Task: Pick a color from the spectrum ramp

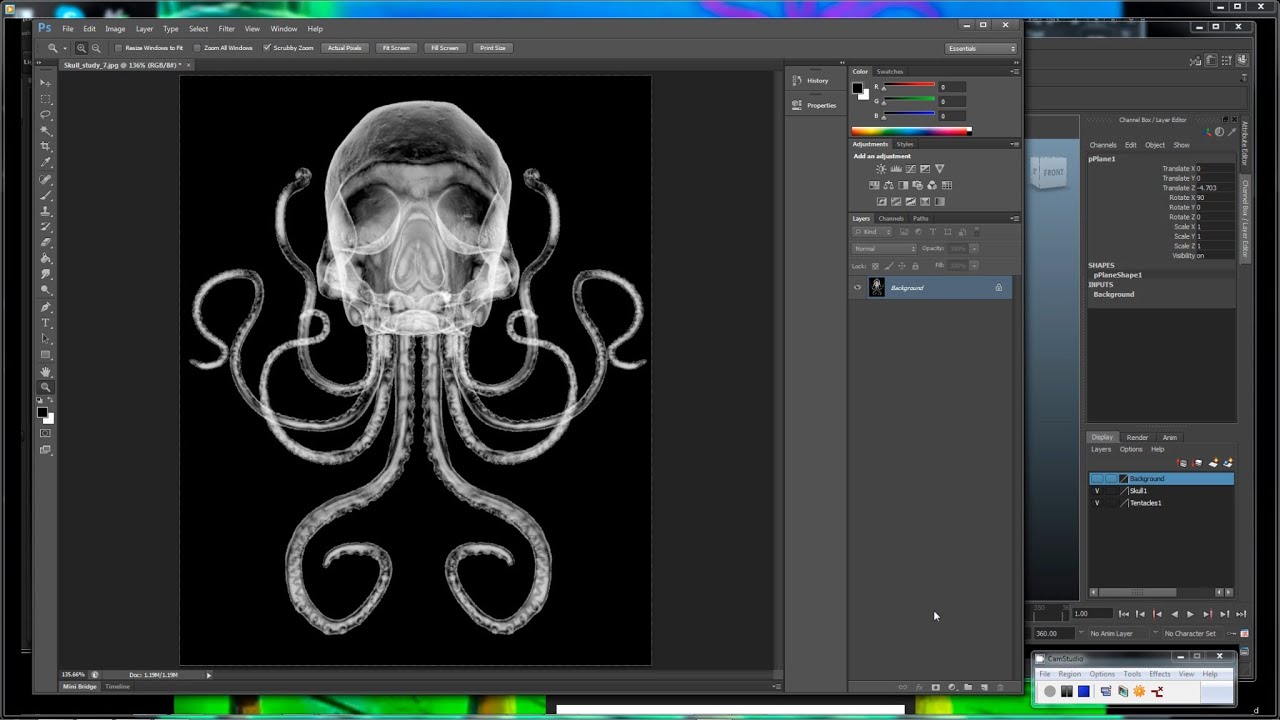Action: 910,131
